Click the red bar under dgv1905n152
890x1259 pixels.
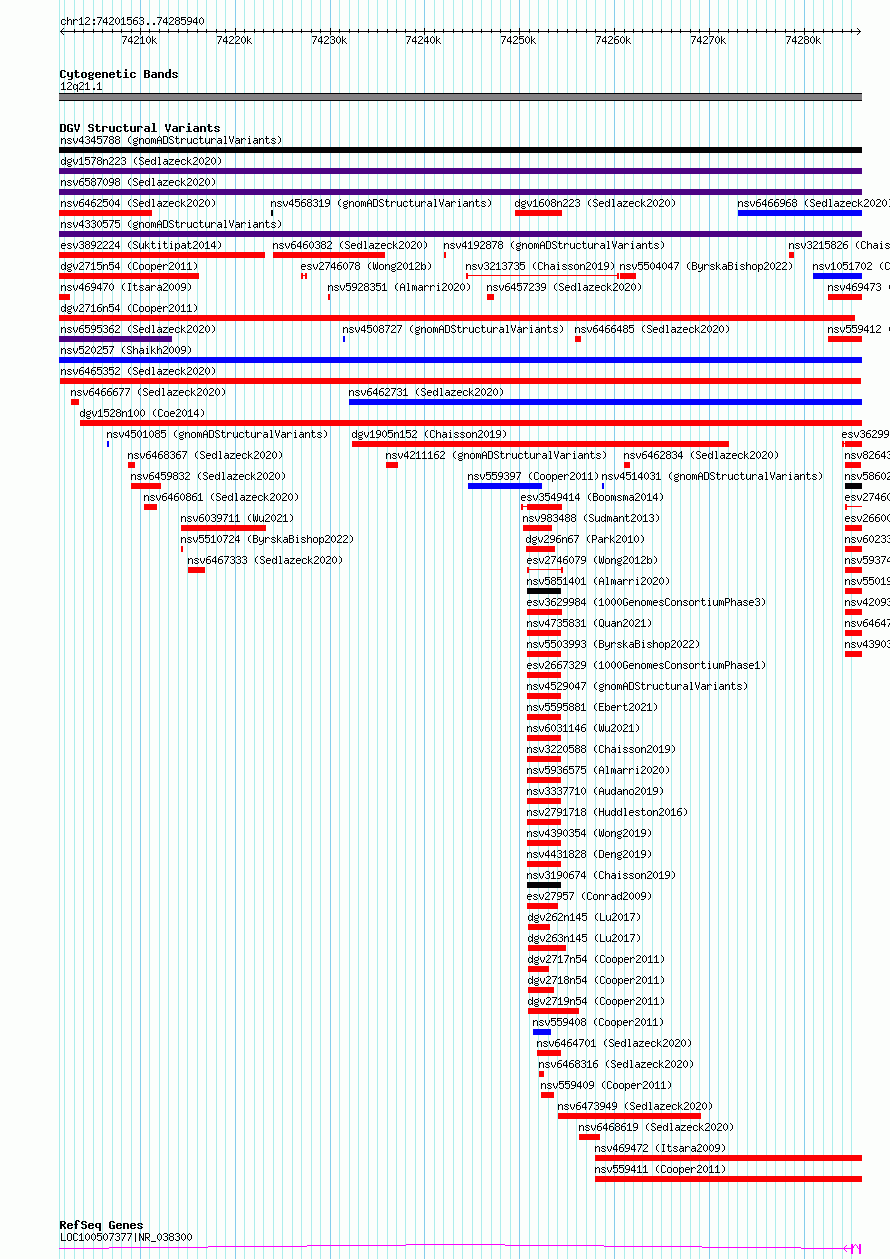pyautogui.click(x=540, y=444)
